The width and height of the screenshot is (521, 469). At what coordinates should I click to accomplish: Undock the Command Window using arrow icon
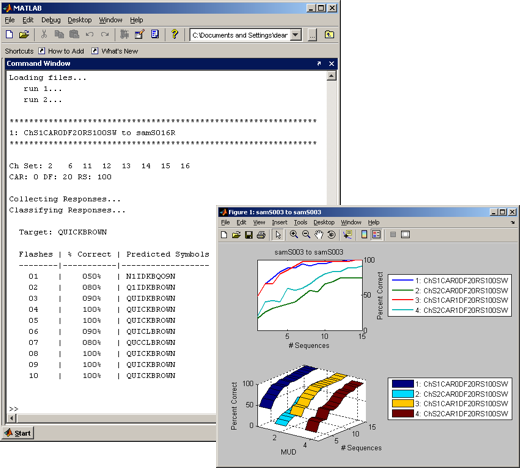[x=319, y=63]
